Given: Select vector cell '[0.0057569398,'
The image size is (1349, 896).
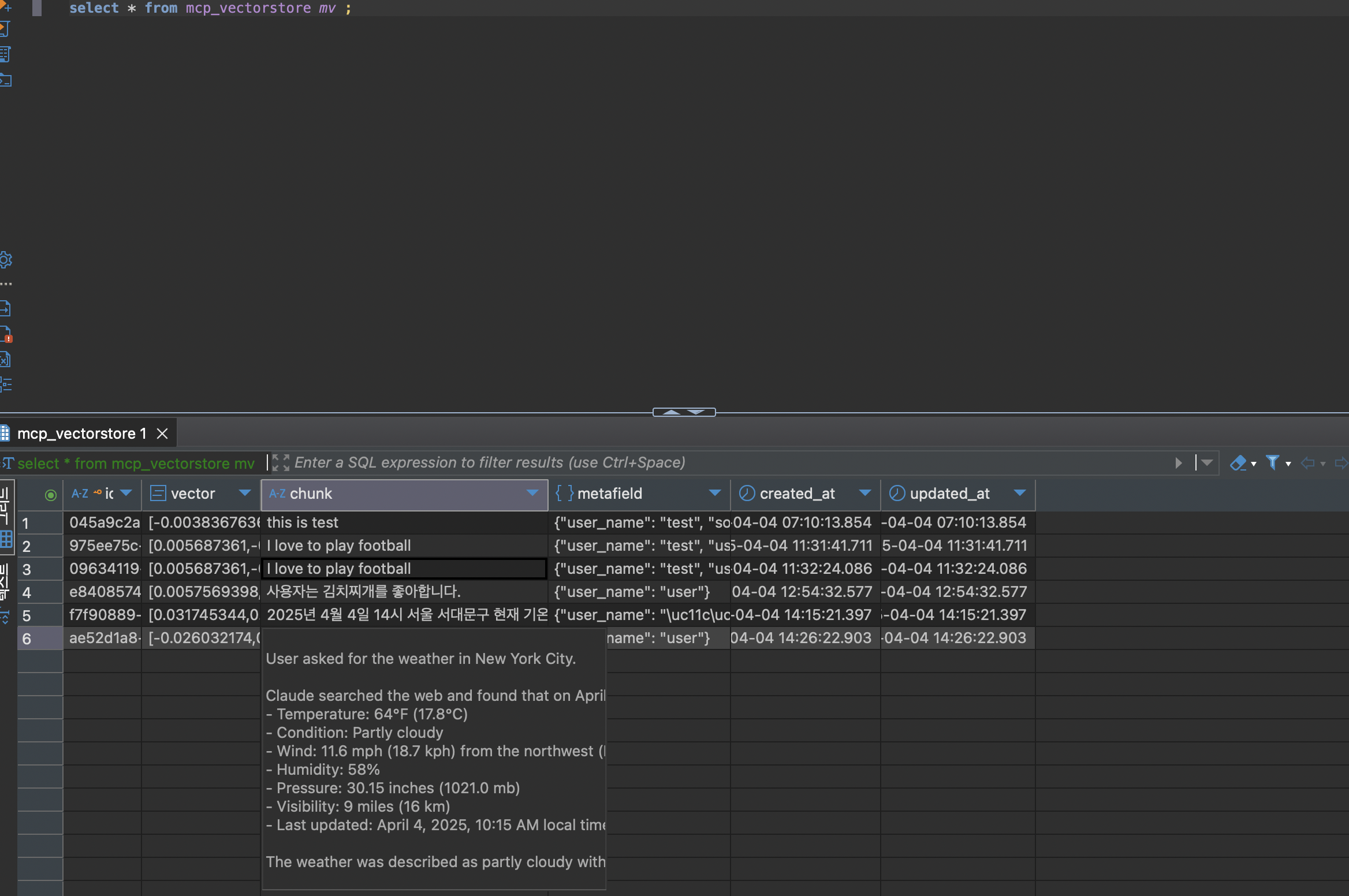Looking at the screenshot, I should [x=202, y=592].
